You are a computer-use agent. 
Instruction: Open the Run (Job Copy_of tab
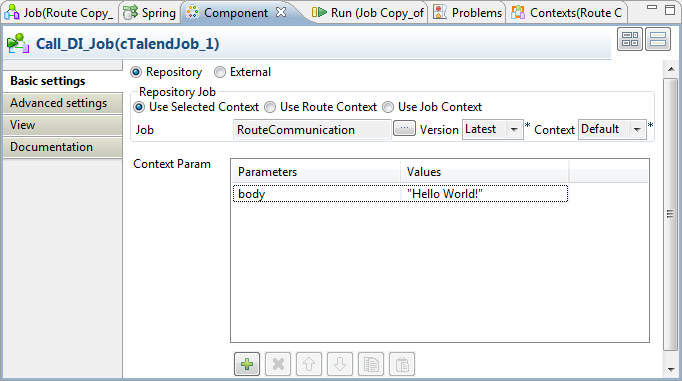point(368,13)
